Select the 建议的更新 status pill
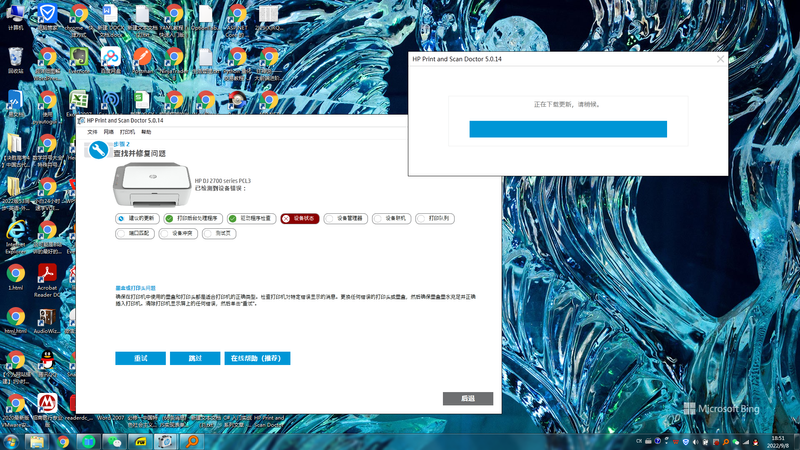Screen dimensions: 800x450 point(137,218)
